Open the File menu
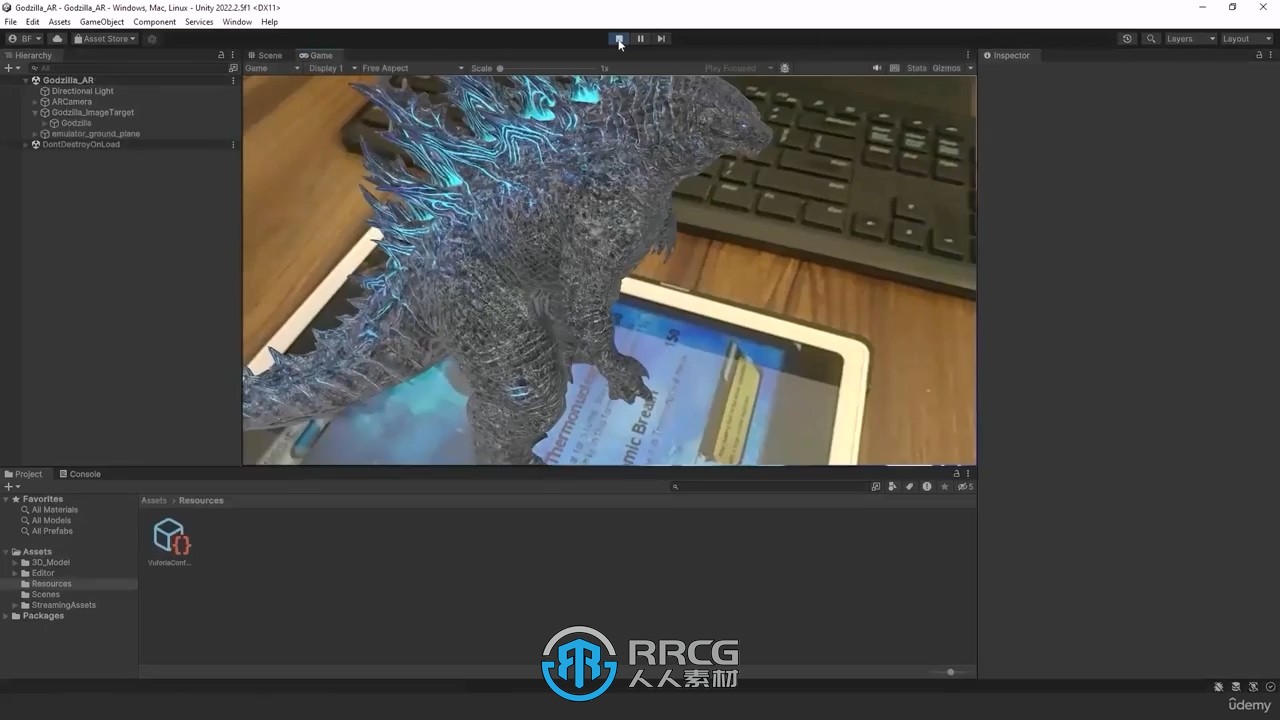 (11, 22)
